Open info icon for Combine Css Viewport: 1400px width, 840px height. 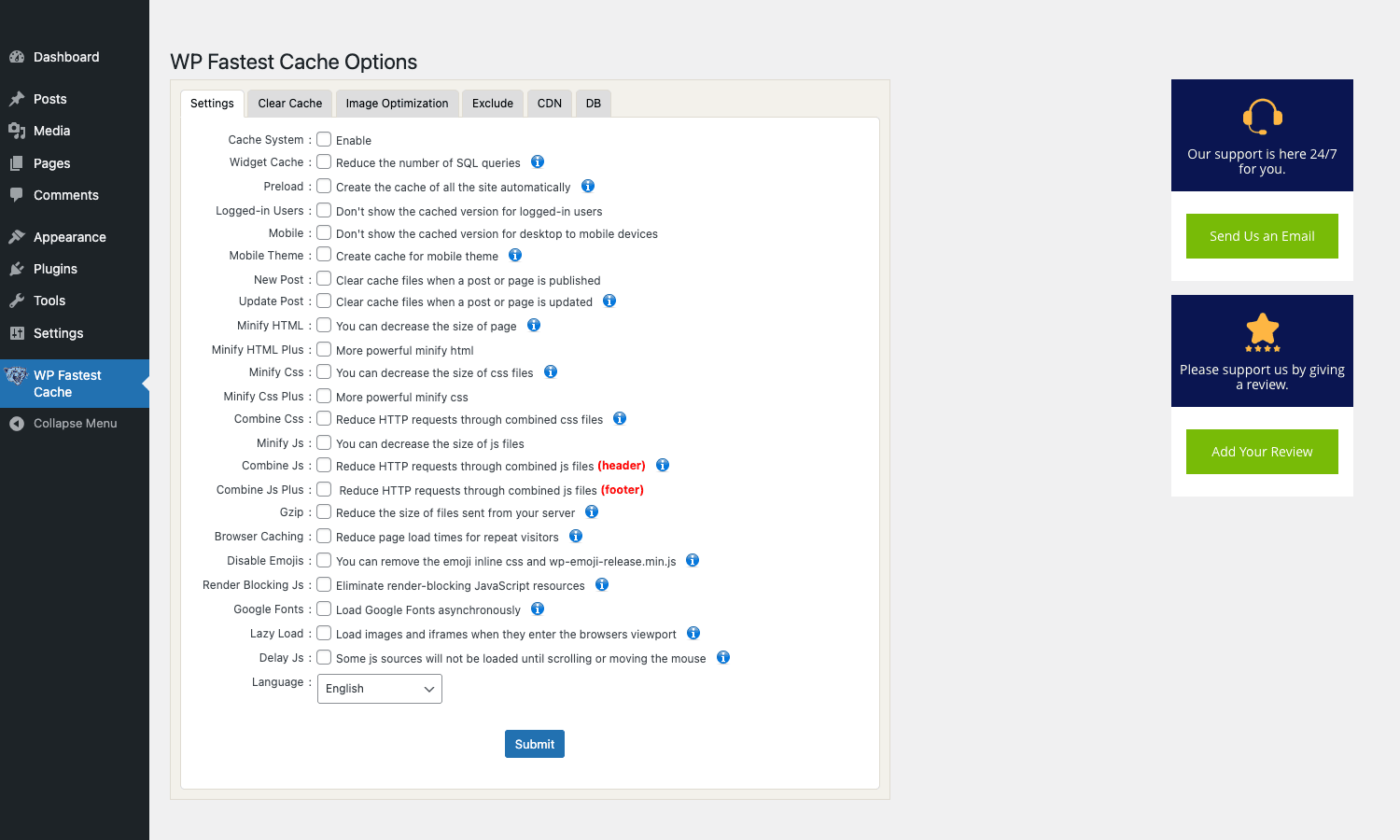point(620,418)
